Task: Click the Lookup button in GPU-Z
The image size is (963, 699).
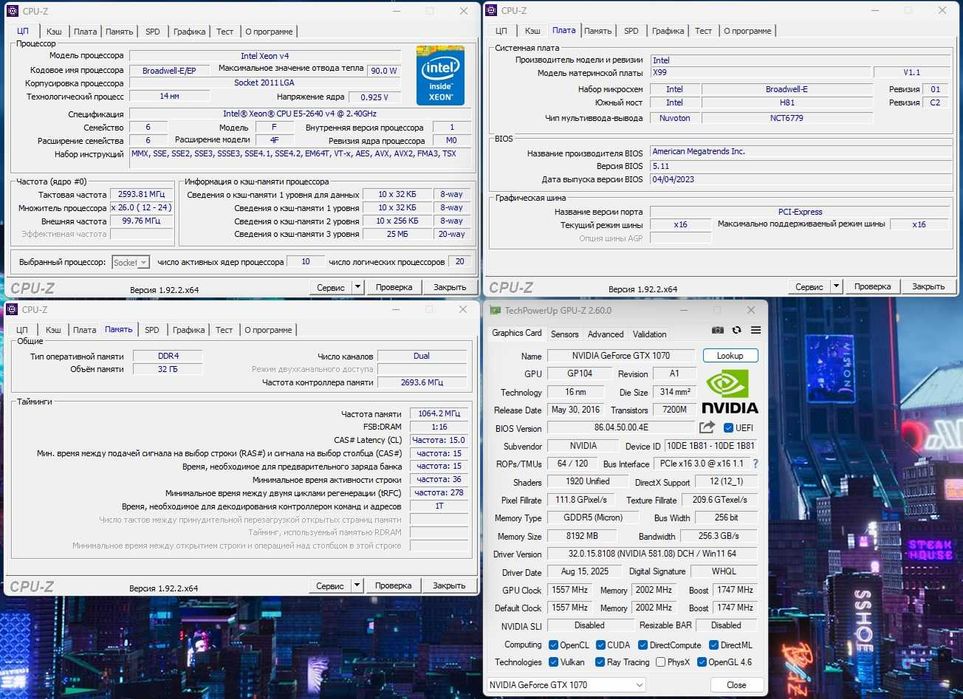Action: coord(730,356)
